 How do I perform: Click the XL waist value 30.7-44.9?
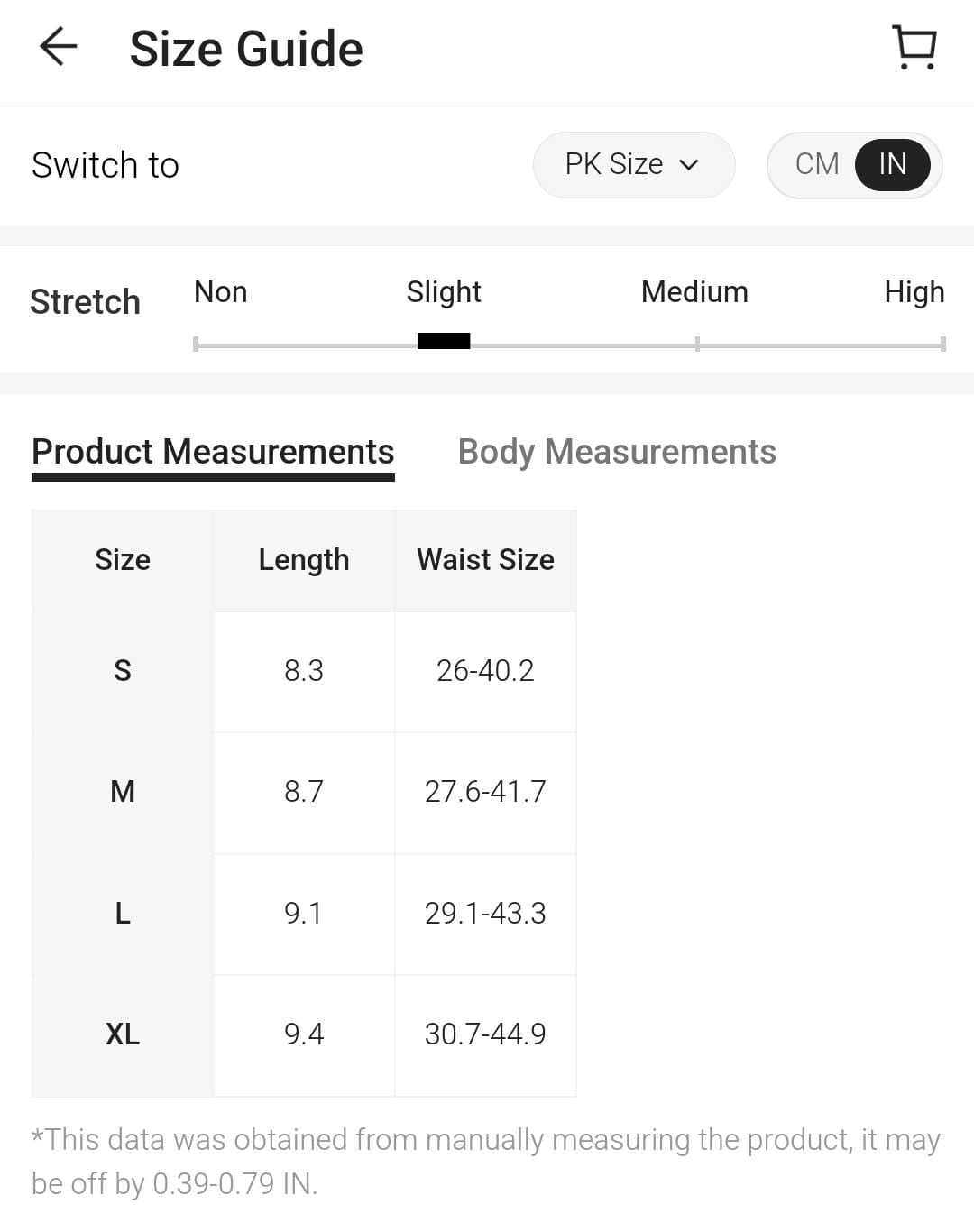485,1034
